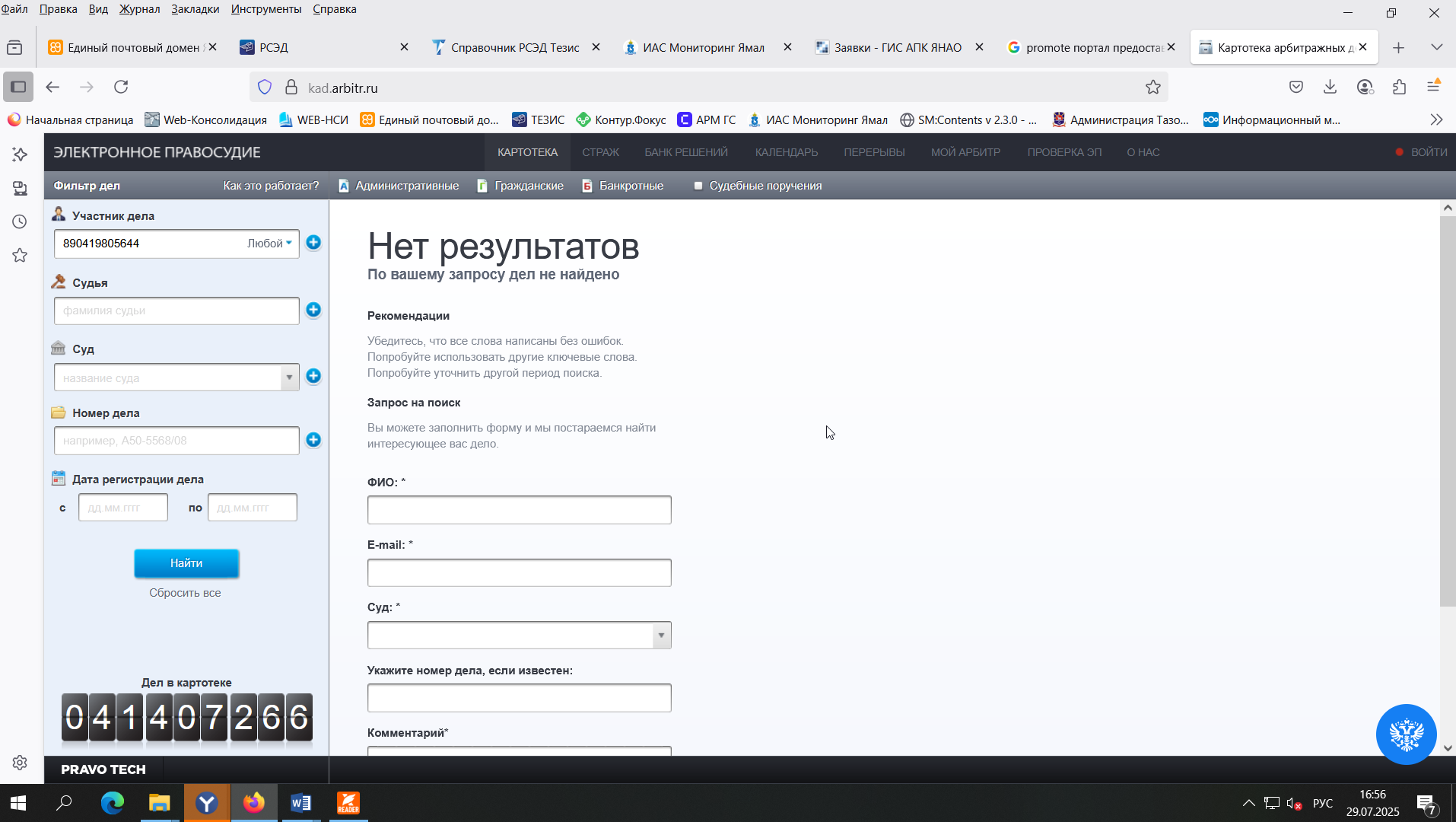Image resolution: width=1456 pixels, height=822 pixels.
Task: Open the Firefox application menu
Action: pos(1434,87)
